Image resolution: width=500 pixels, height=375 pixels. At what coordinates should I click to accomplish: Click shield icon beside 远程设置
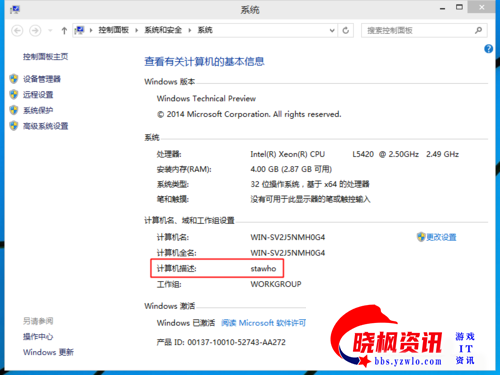[x=14, y=94]
